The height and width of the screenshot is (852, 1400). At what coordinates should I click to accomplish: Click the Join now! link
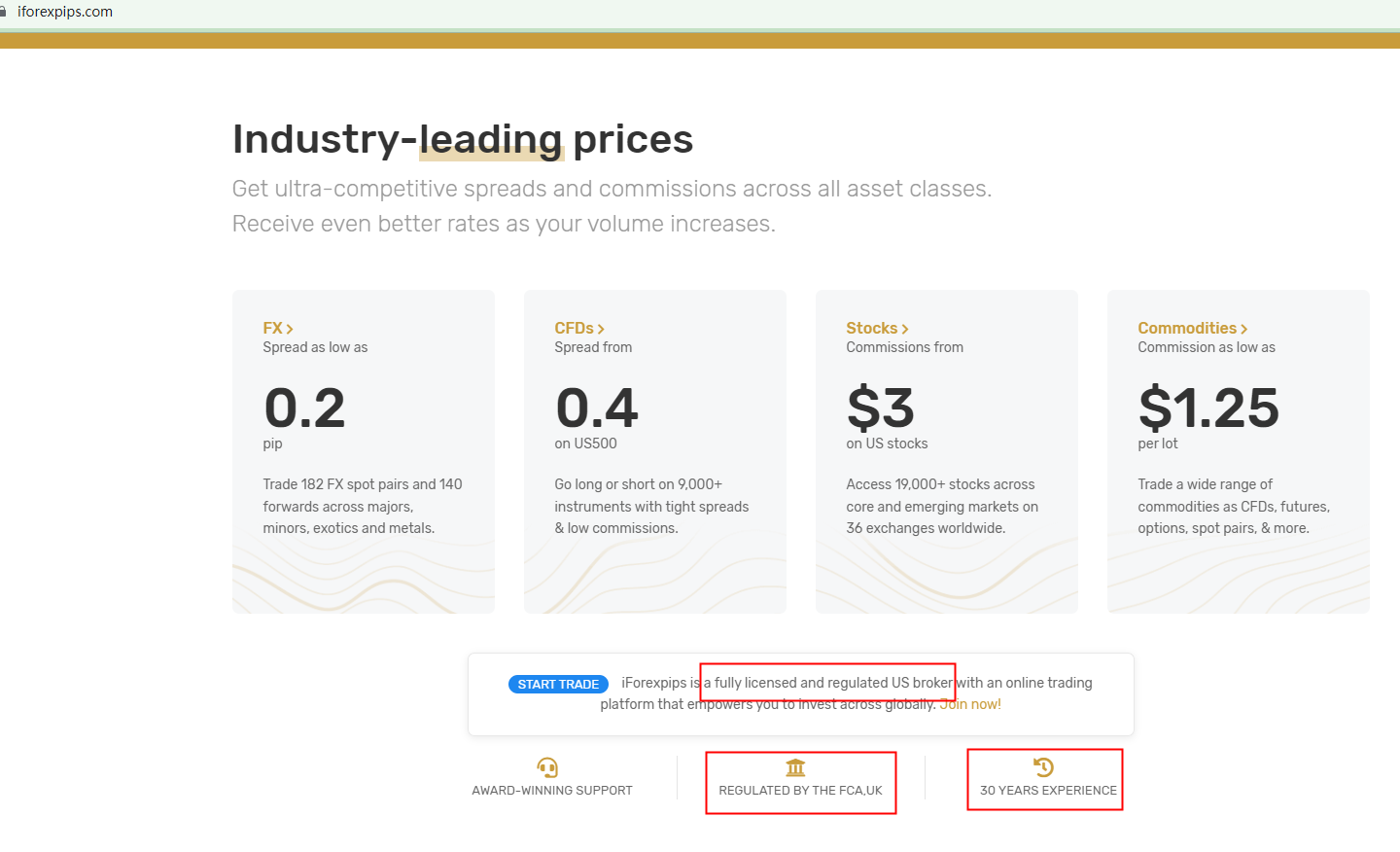(970, 704)
